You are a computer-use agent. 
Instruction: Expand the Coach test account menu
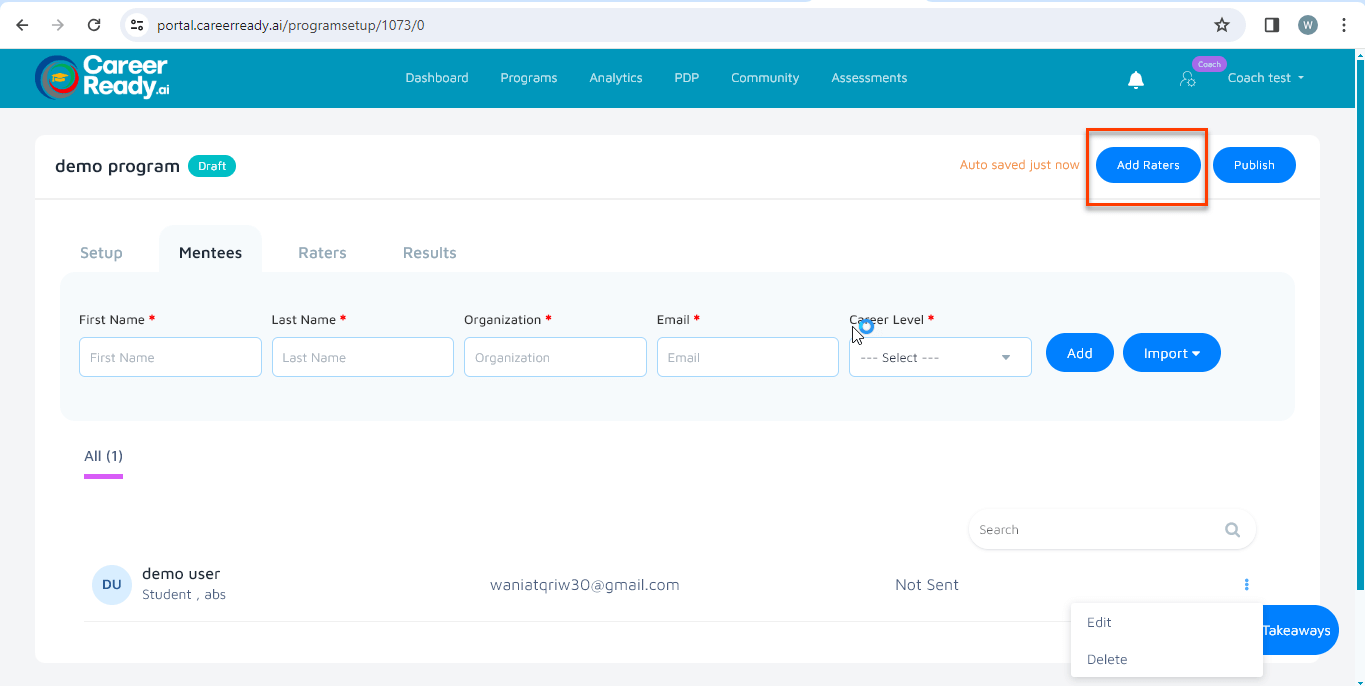[x=1265, y=78]
